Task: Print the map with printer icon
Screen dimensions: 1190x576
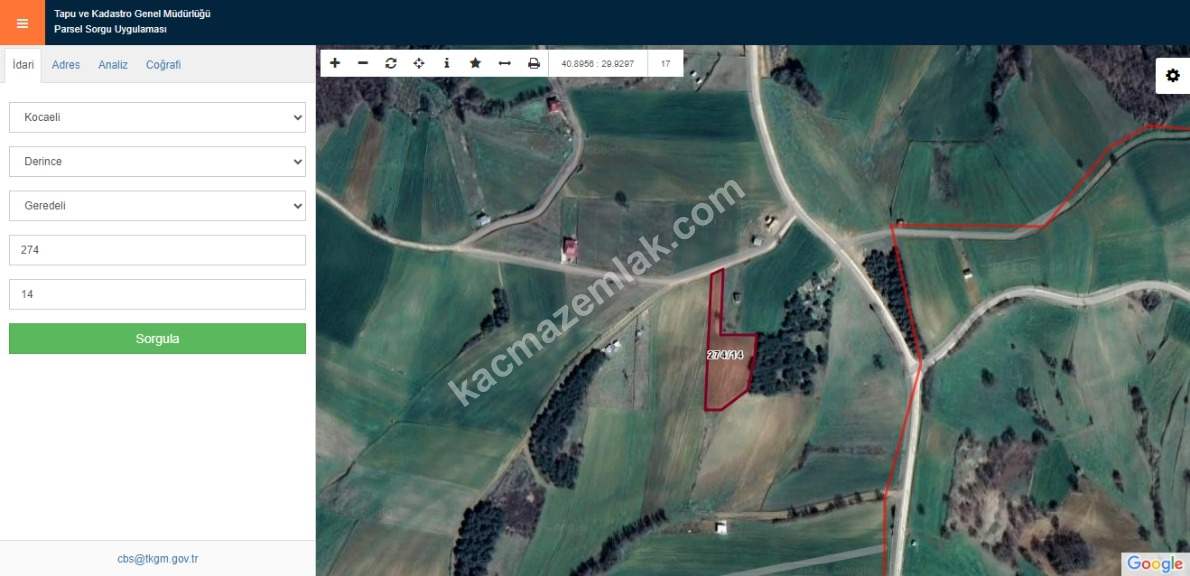Action: click(x=534, y=63)
